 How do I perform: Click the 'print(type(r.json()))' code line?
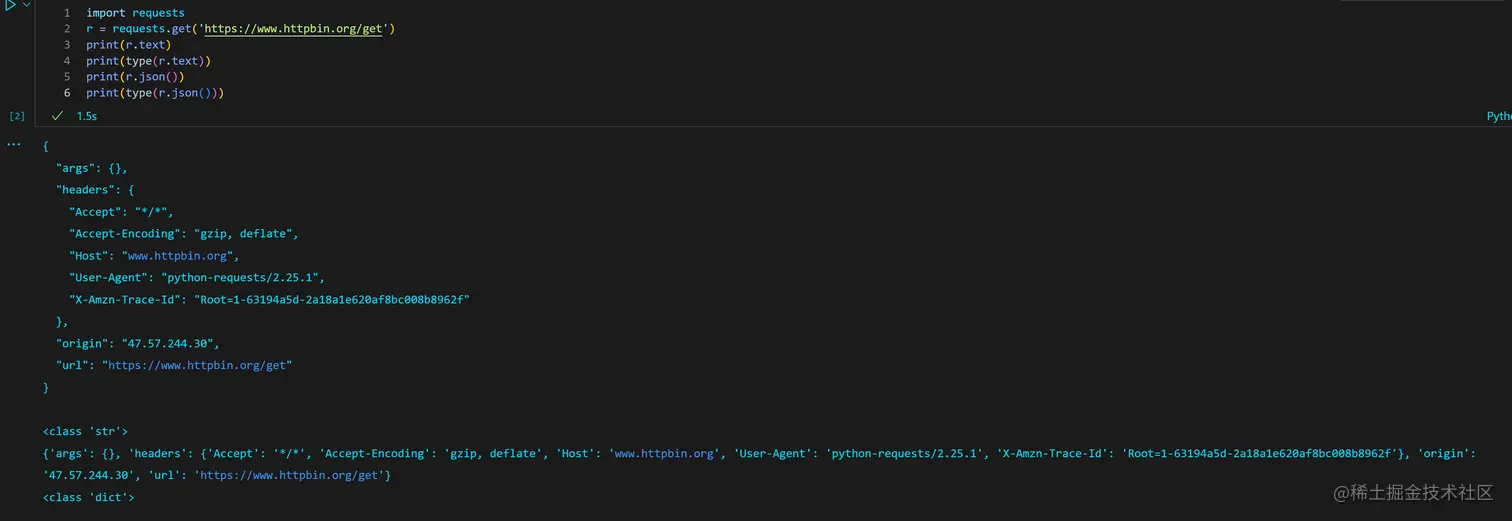[155, 93]
